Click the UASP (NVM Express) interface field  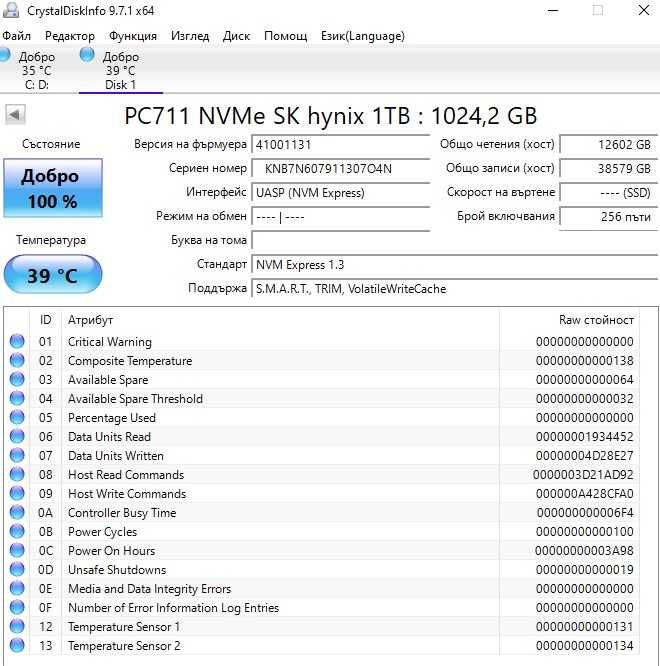tap(341, 193)
